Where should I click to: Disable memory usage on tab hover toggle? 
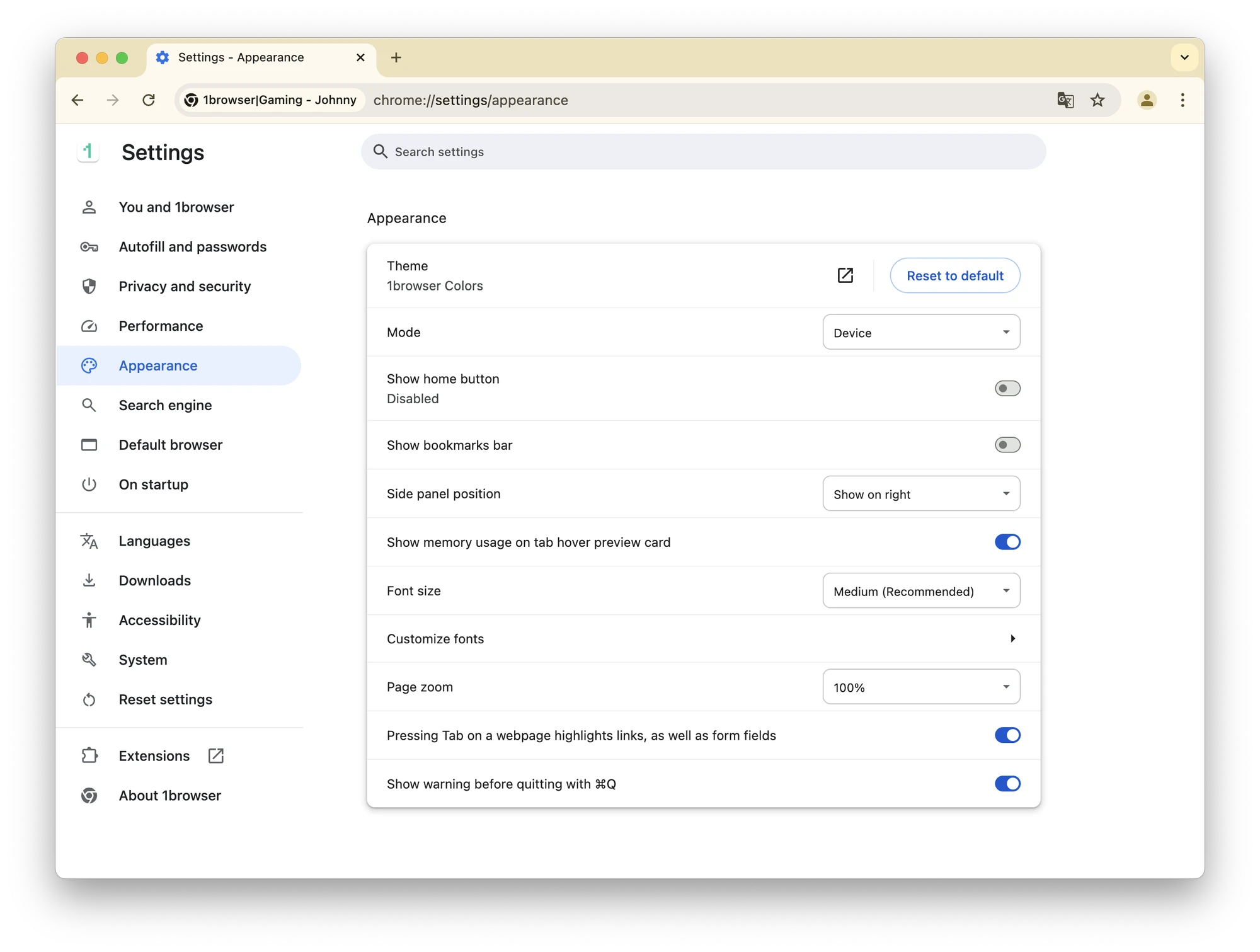(1007, 542)
